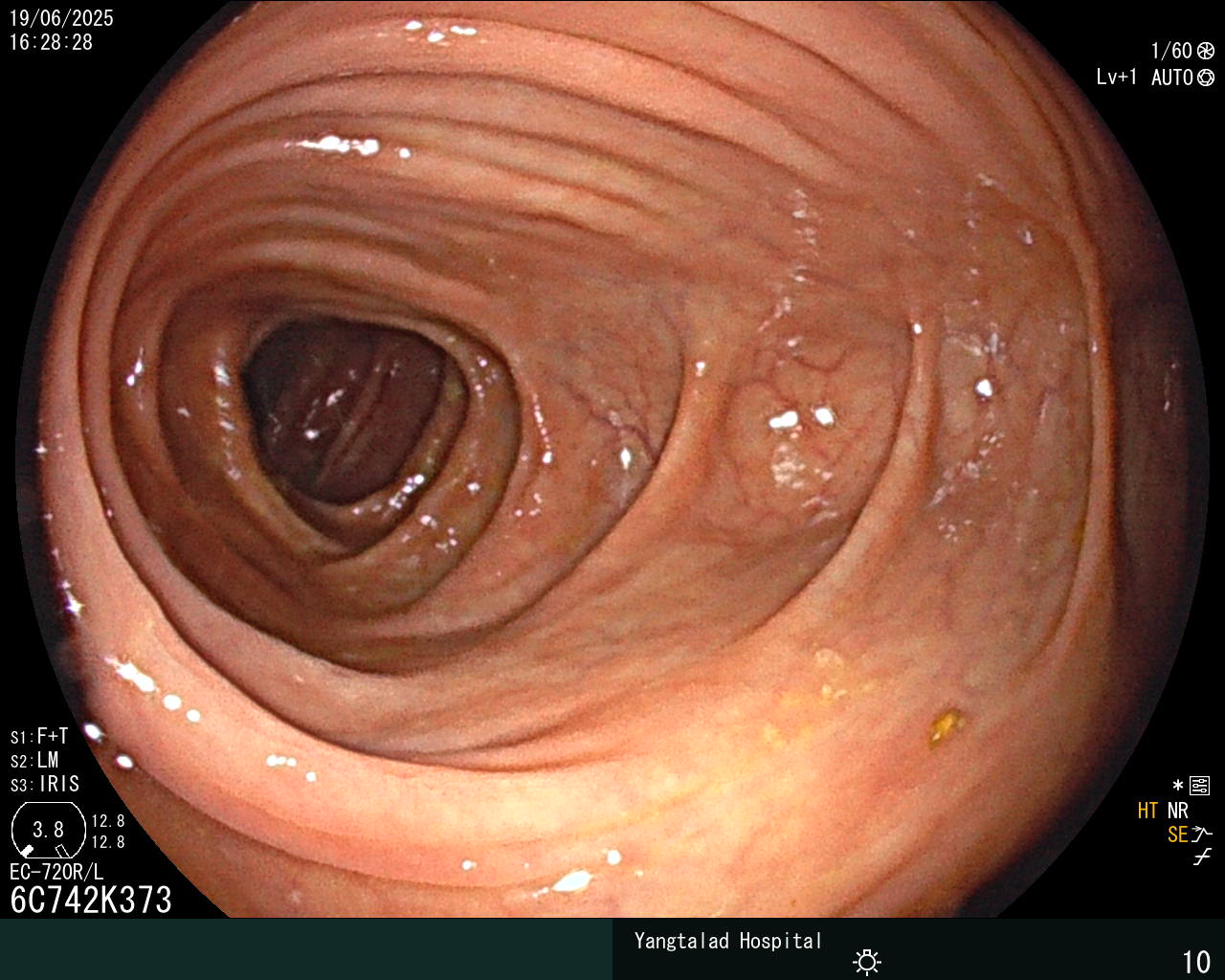Click the NR noise reduction indicator

[x=1177, y=811]
